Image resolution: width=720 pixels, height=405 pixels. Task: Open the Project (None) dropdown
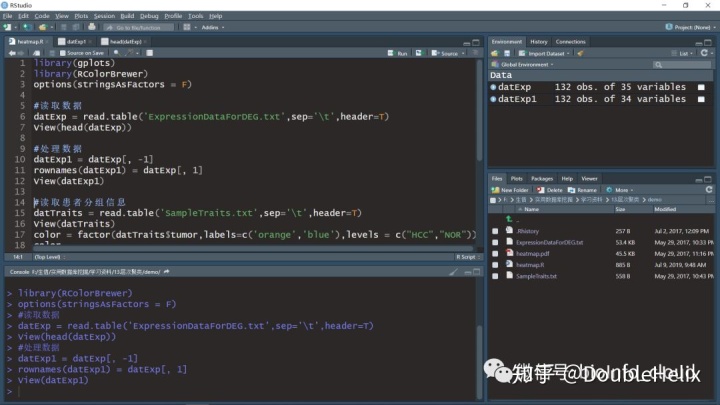coord(690,28)
